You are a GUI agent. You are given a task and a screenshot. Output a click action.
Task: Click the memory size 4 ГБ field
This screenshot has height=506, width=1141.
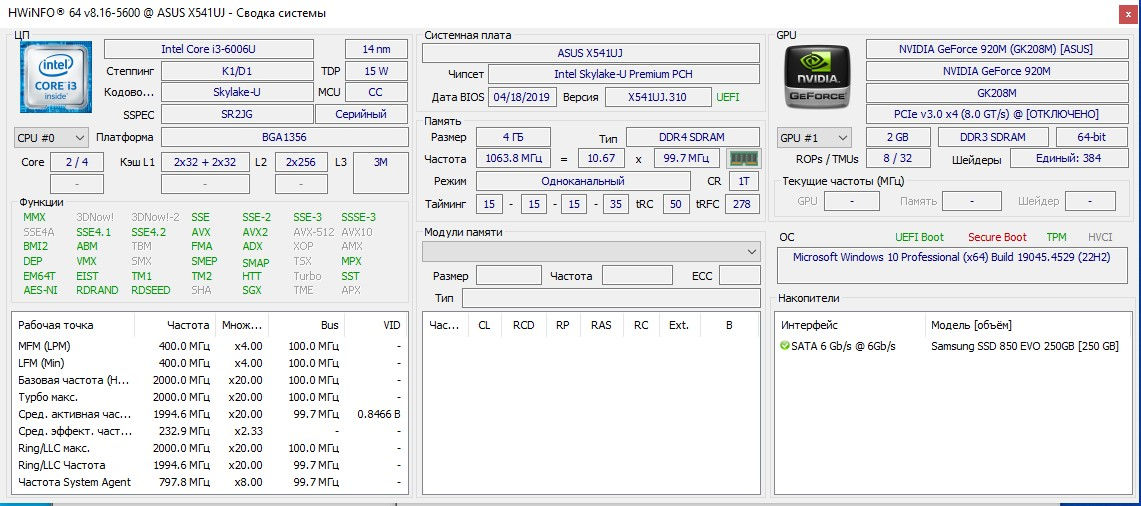click(514, 137)
